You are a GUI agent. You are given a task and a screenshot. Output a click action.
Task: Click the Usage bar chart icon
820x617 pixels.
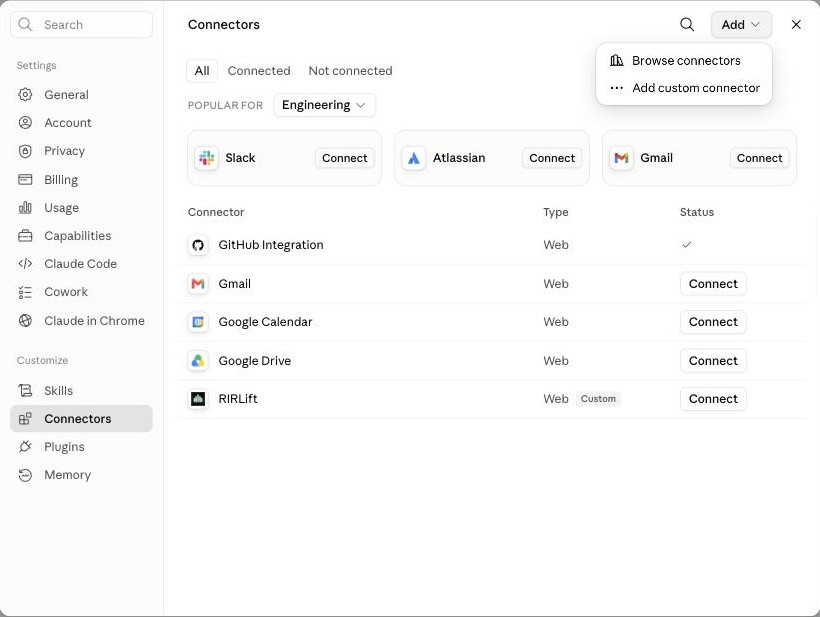[25, 208]
